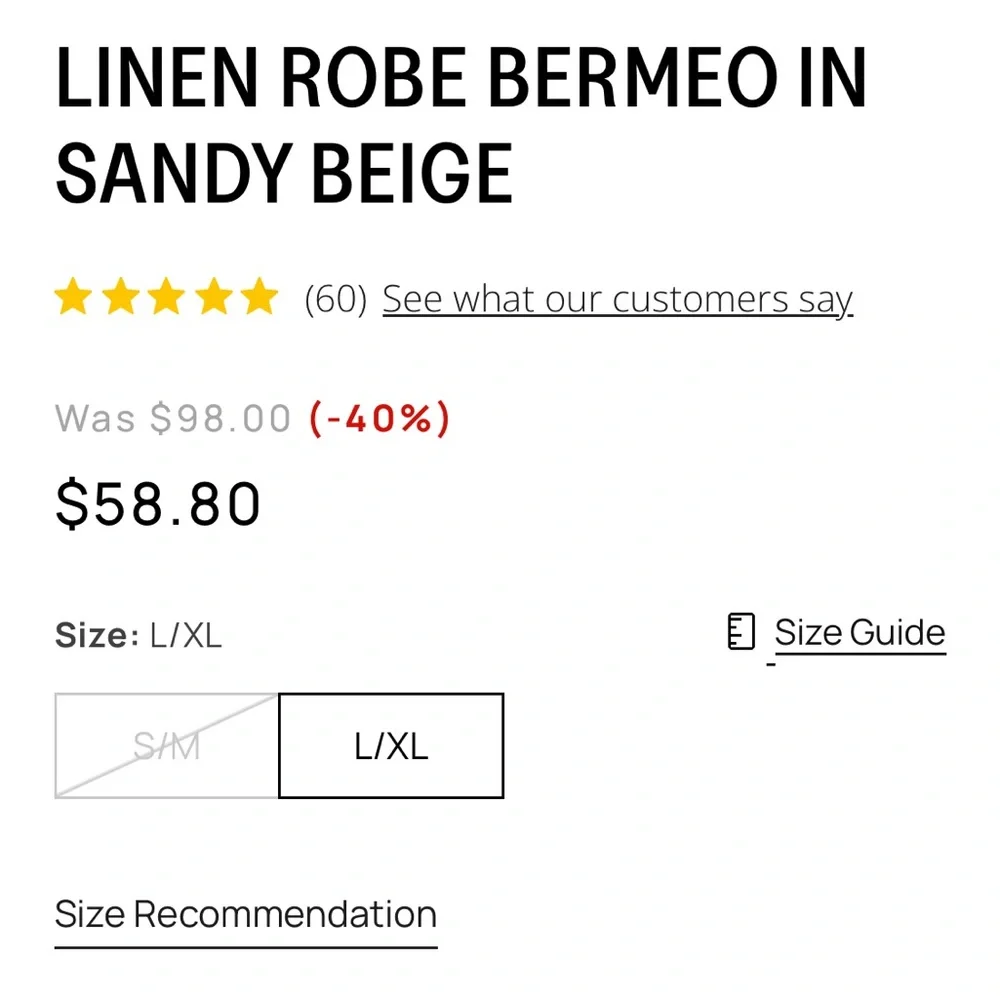Click the underline beneath Size Recommendation
Viewport: 1000px width, 1000px height.
point(245,946)
